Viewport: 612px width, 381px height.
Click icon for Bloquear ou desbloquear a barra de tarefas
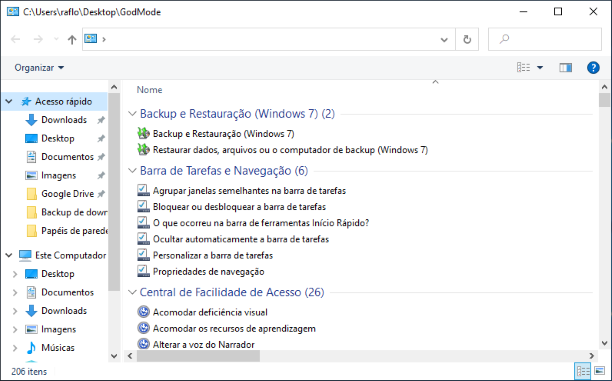(144, 207)
